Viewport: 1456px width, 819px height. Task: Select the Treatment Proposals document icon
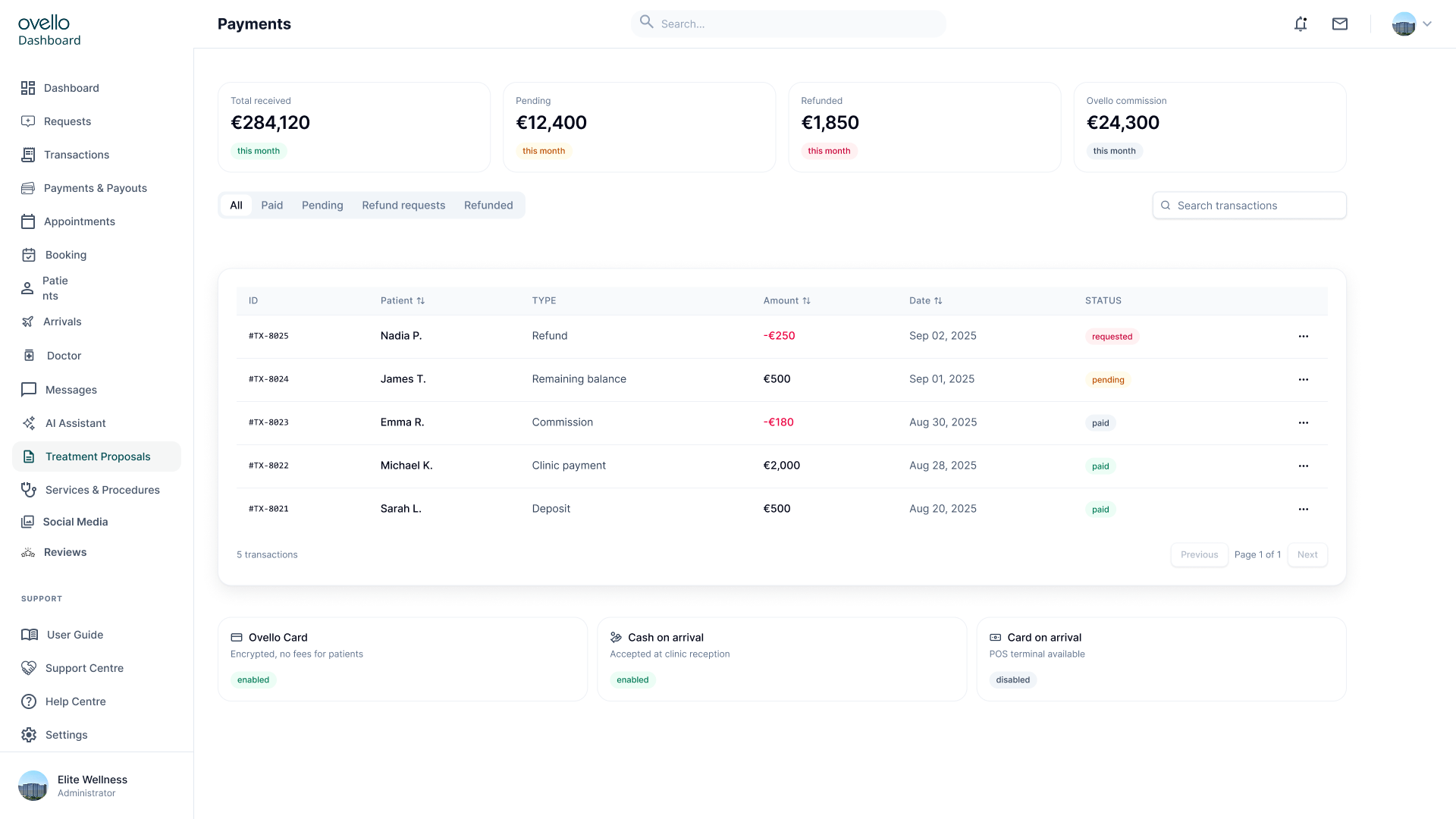click(29, 457)
